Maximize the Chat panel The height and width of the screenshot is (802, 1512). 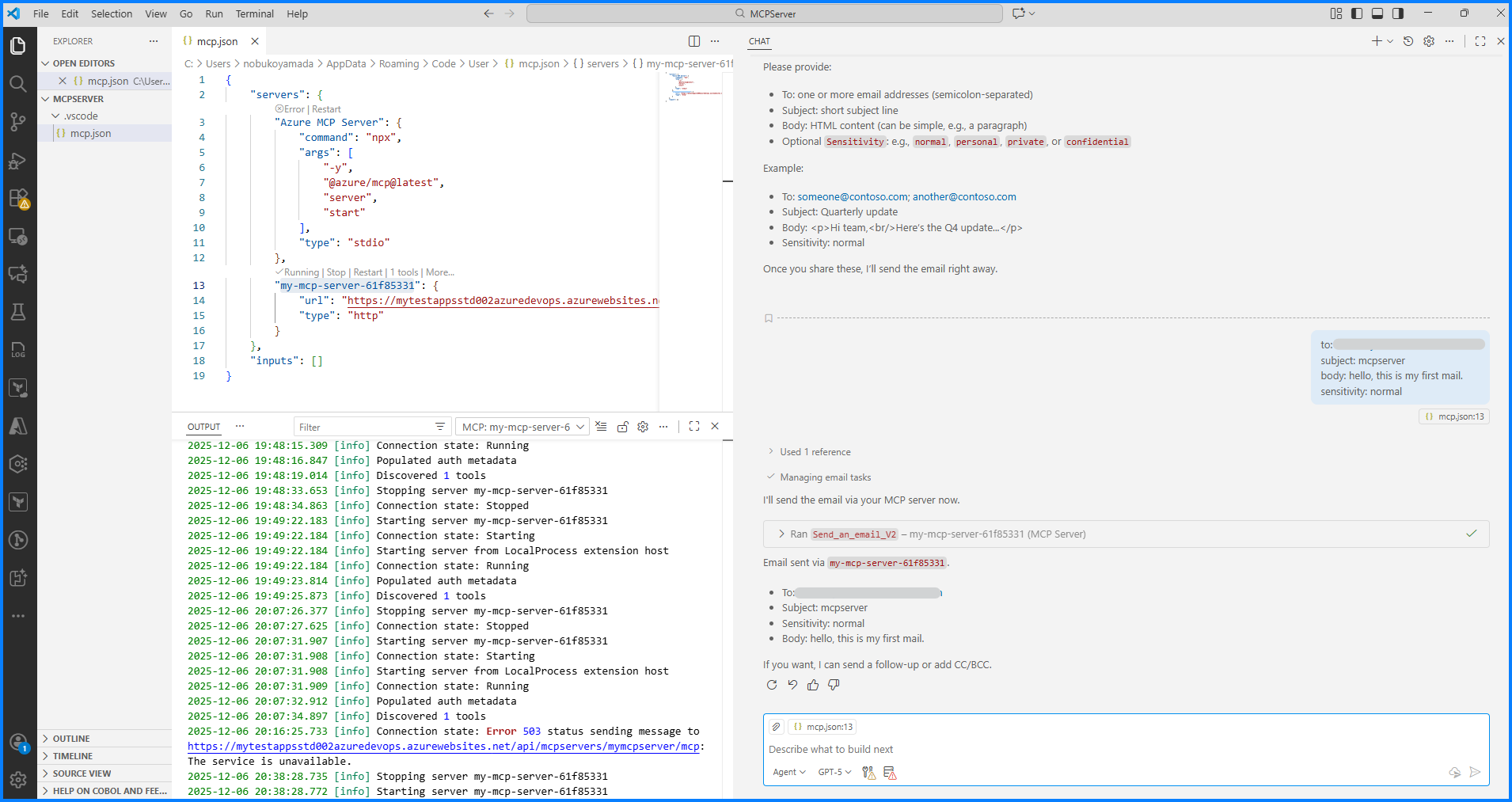coord(1480,41)
